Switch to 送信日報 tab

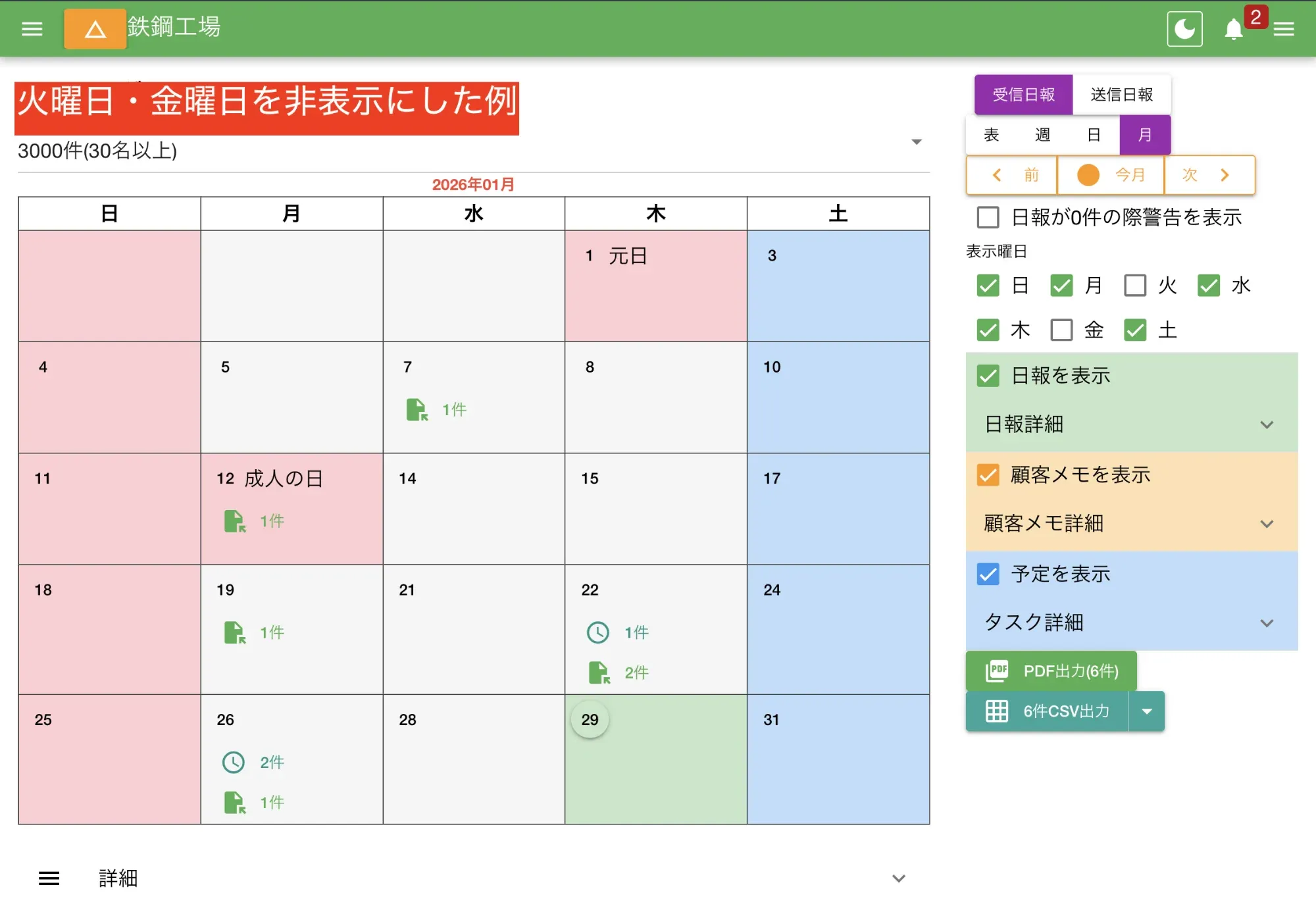coord(1121,95)
